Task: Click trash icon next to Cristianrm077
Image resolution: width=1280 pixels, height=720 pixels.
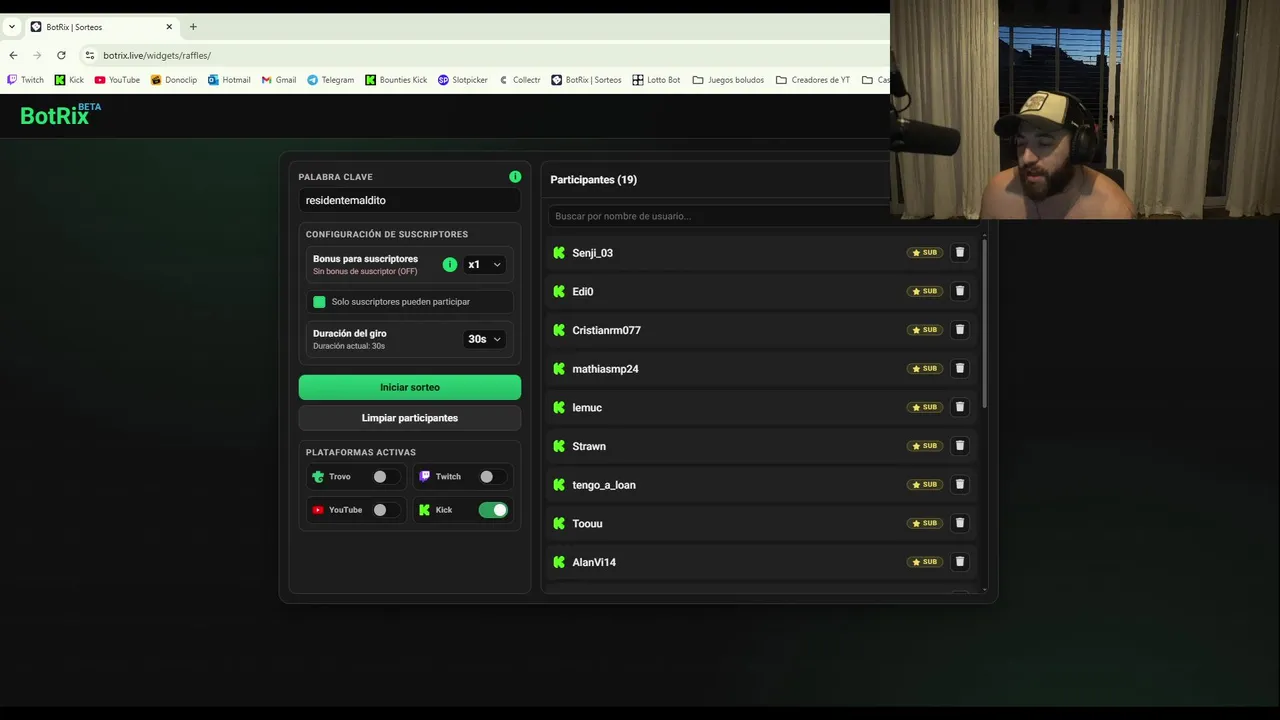Action: [959, 330]
